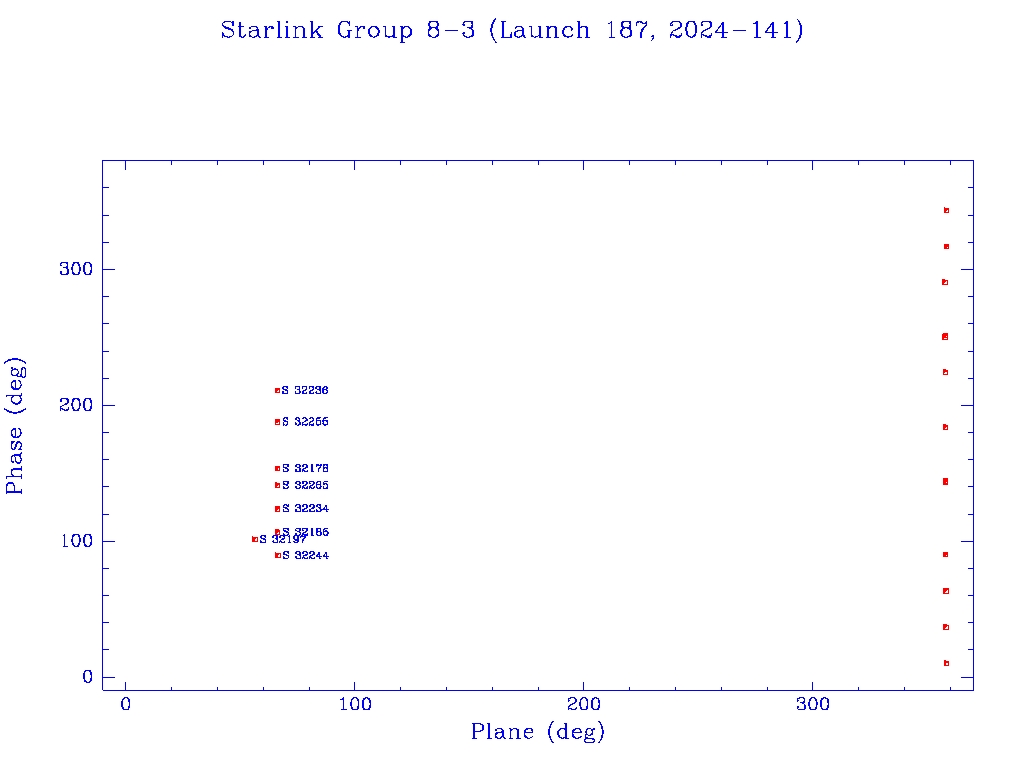
Task: Click the red marker beside S 32234
Action: [278, 509]
